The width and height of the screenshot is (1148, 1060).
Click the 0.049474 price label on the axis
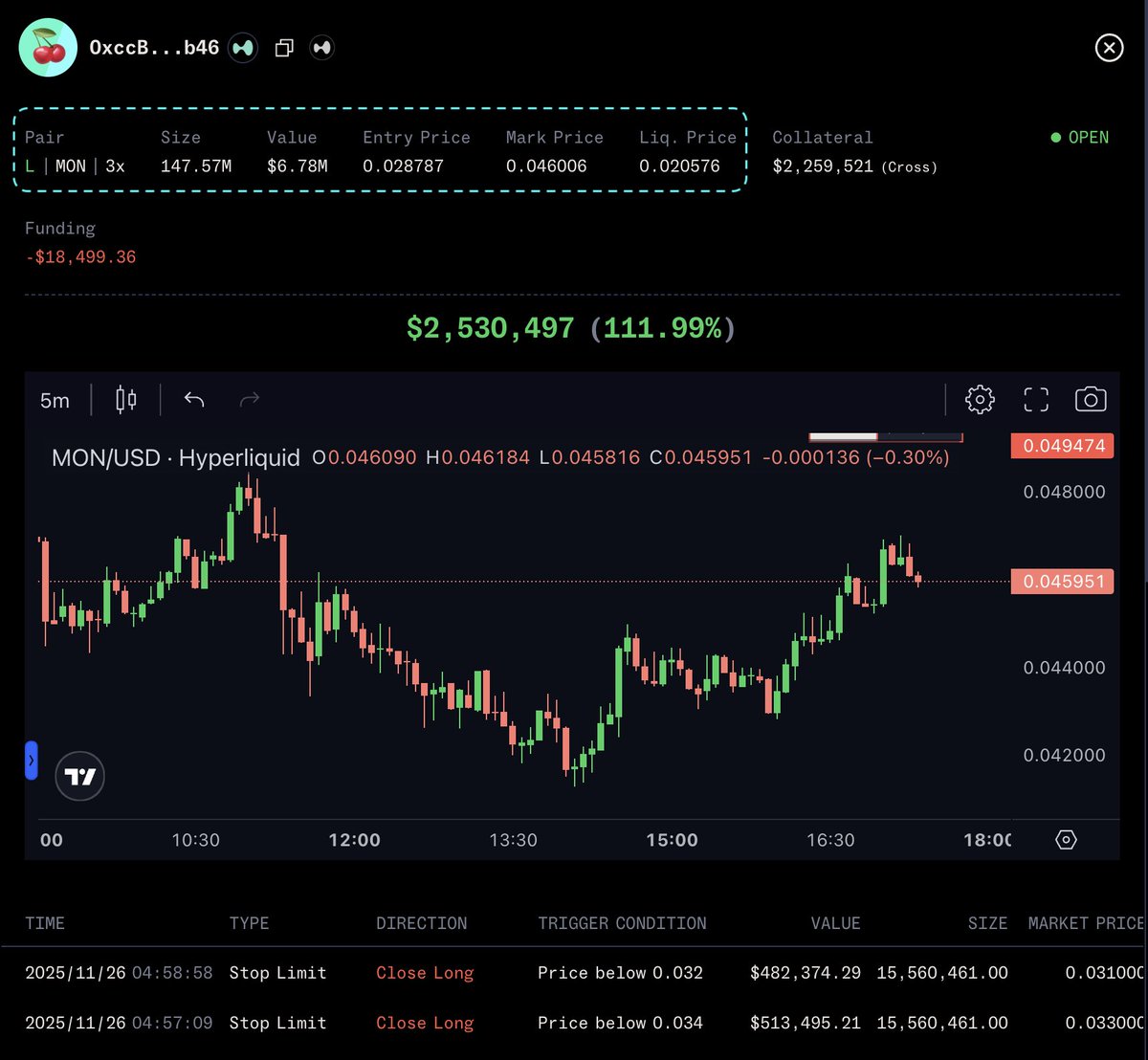click(x=1062, y=446)
